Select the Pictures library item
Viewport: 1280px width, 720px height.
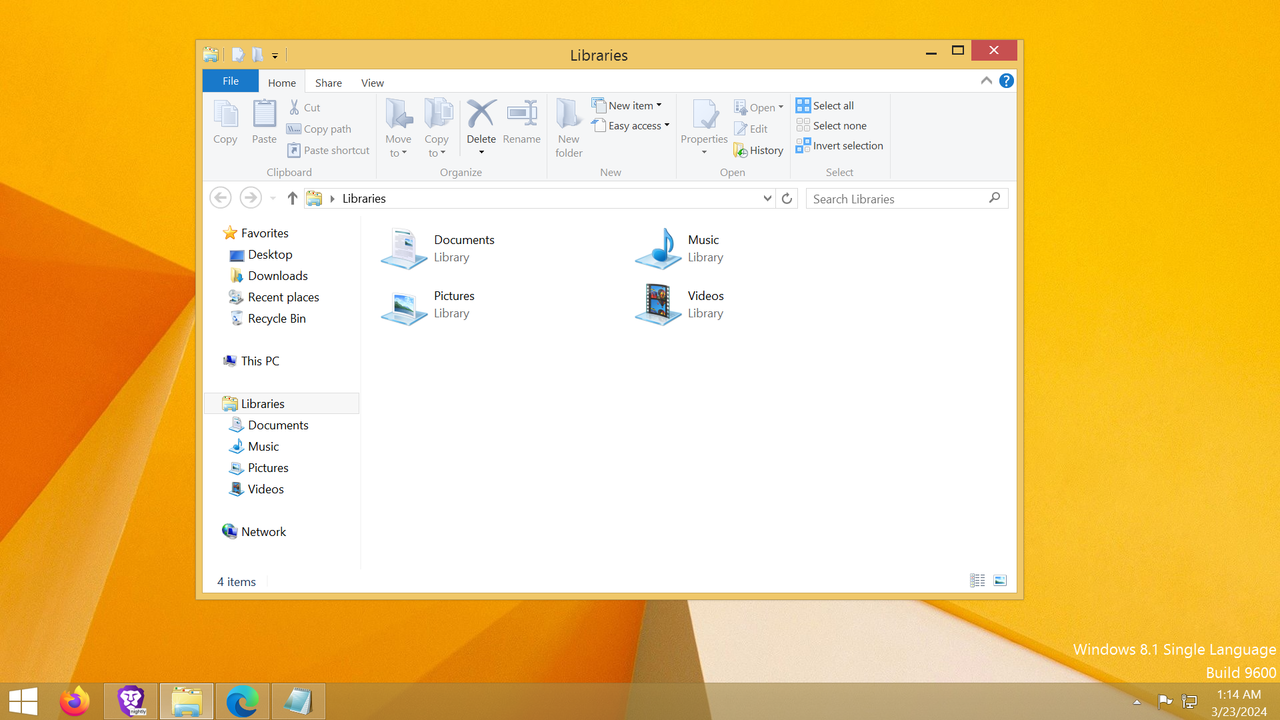click(x=428, y=304)
